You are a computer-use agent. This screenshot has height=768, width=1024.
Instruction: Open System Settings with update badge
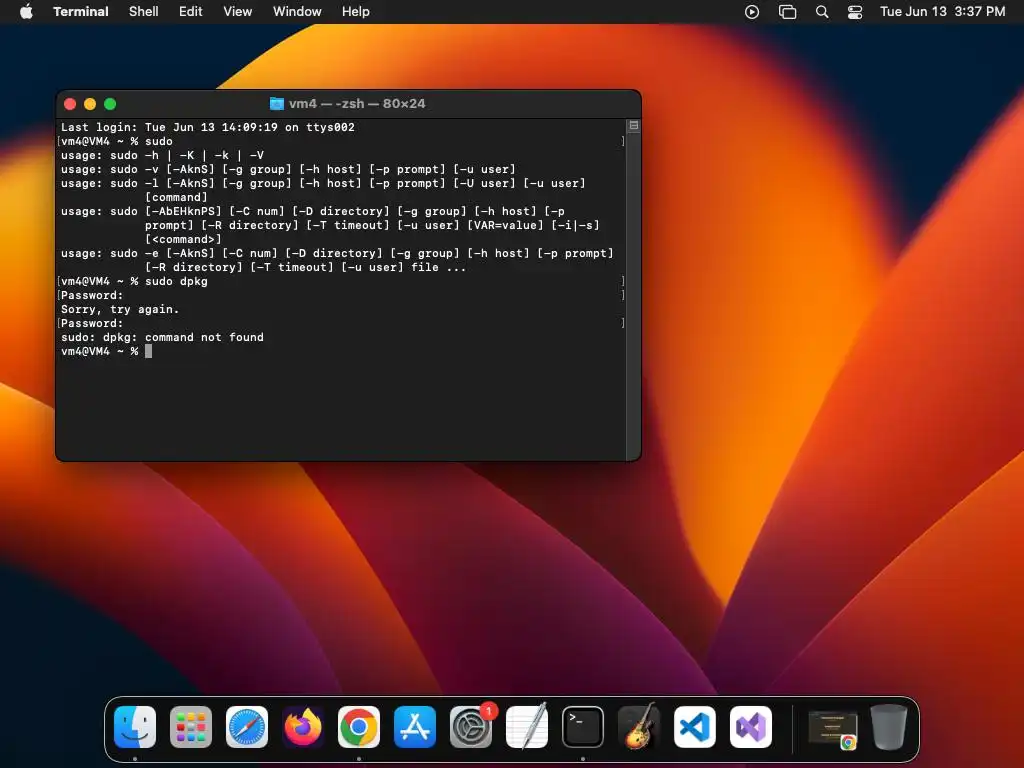click(x=471, y=727)
